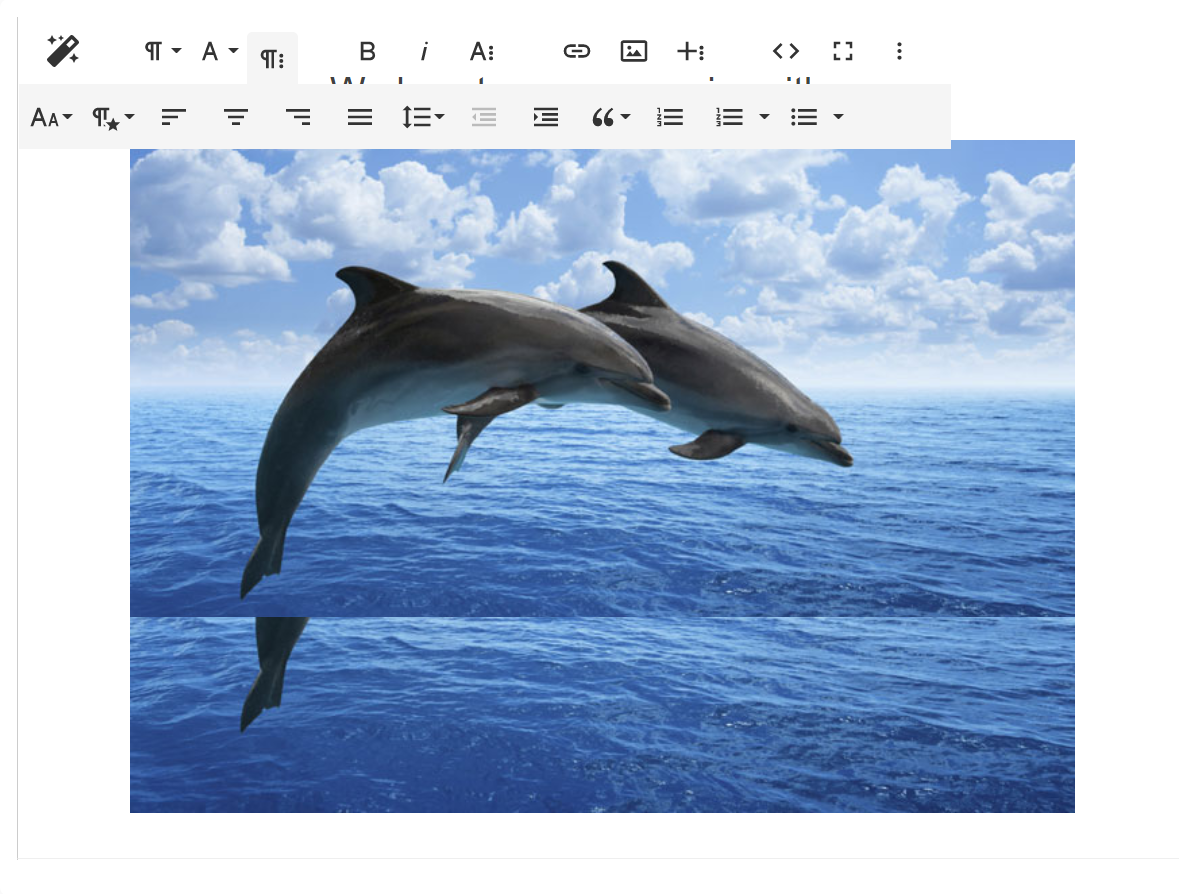This screenshot has width=1180, height=896.
Task: Open the Paragraph Style dropdown
Action: [x=113, y=117]
